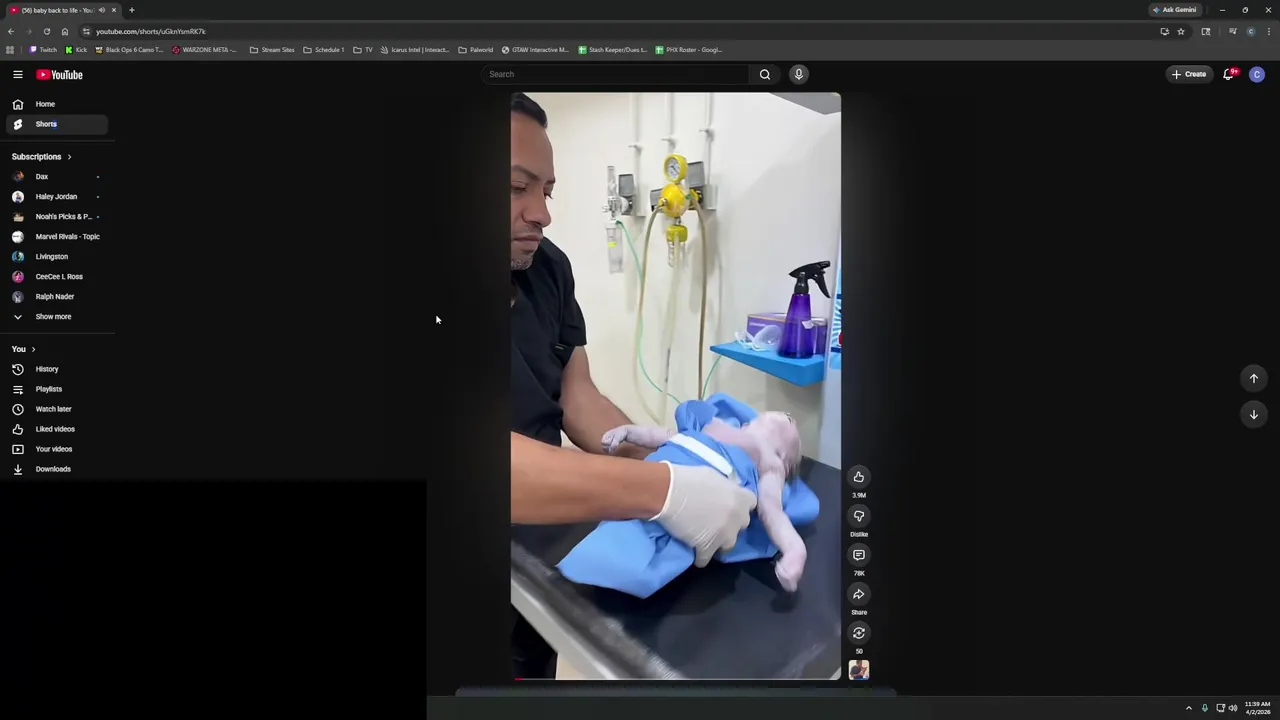Click the Ask Gemini button
This screenshot has width=1280, height=720.
(x=1174, y=10)
